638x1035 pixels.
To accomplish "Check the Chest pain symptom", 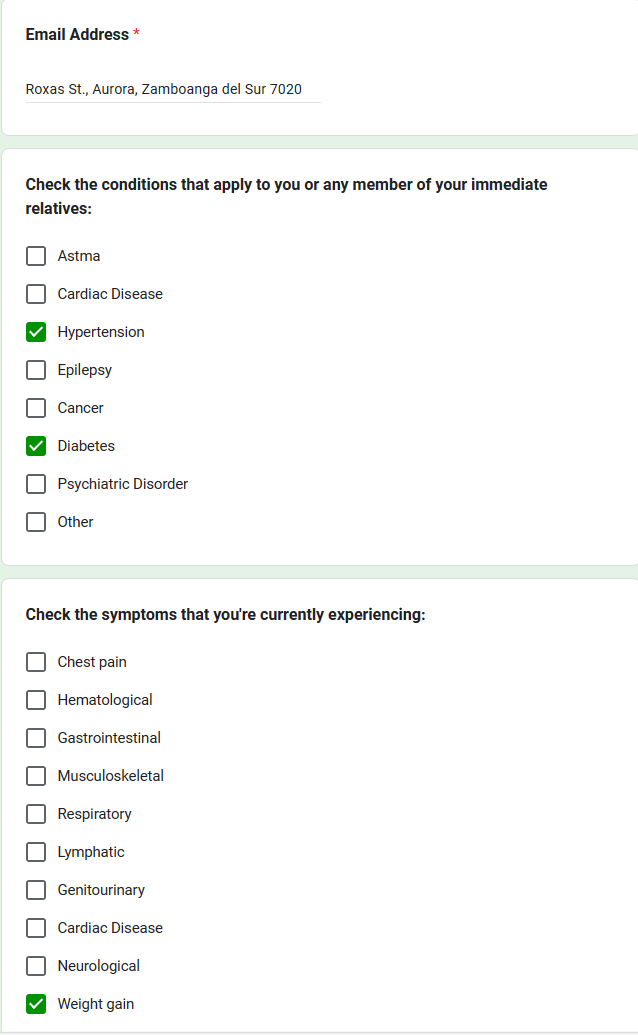I will 36,662.
